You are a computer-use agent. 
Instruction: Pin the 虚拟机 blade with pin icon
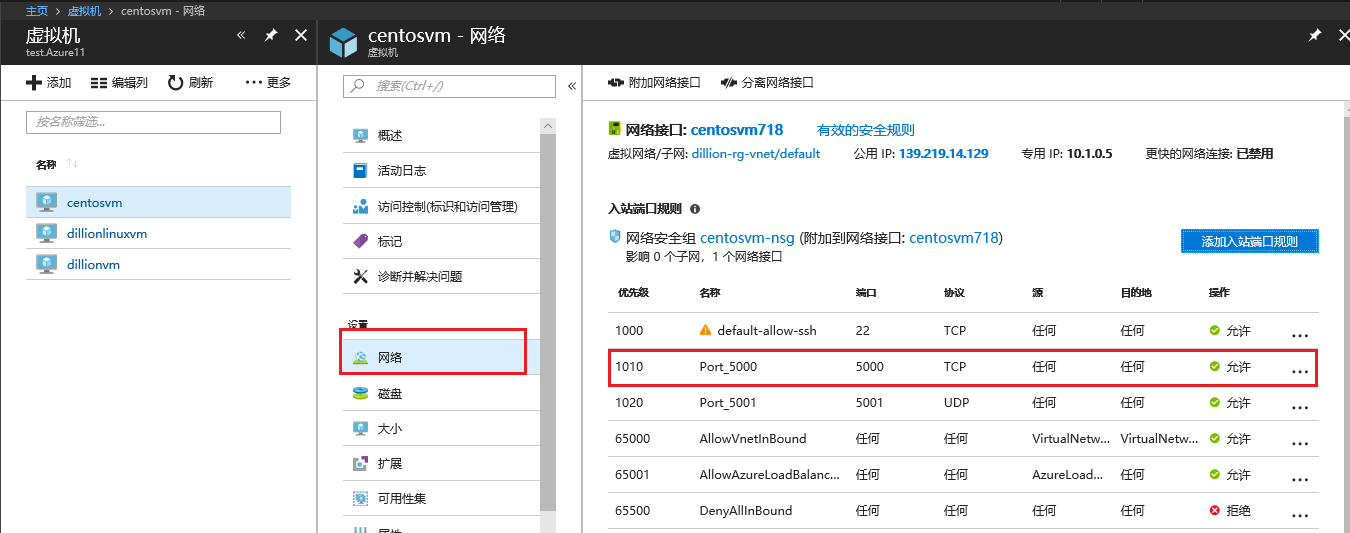pyautogui.click(x=270, y=35)
